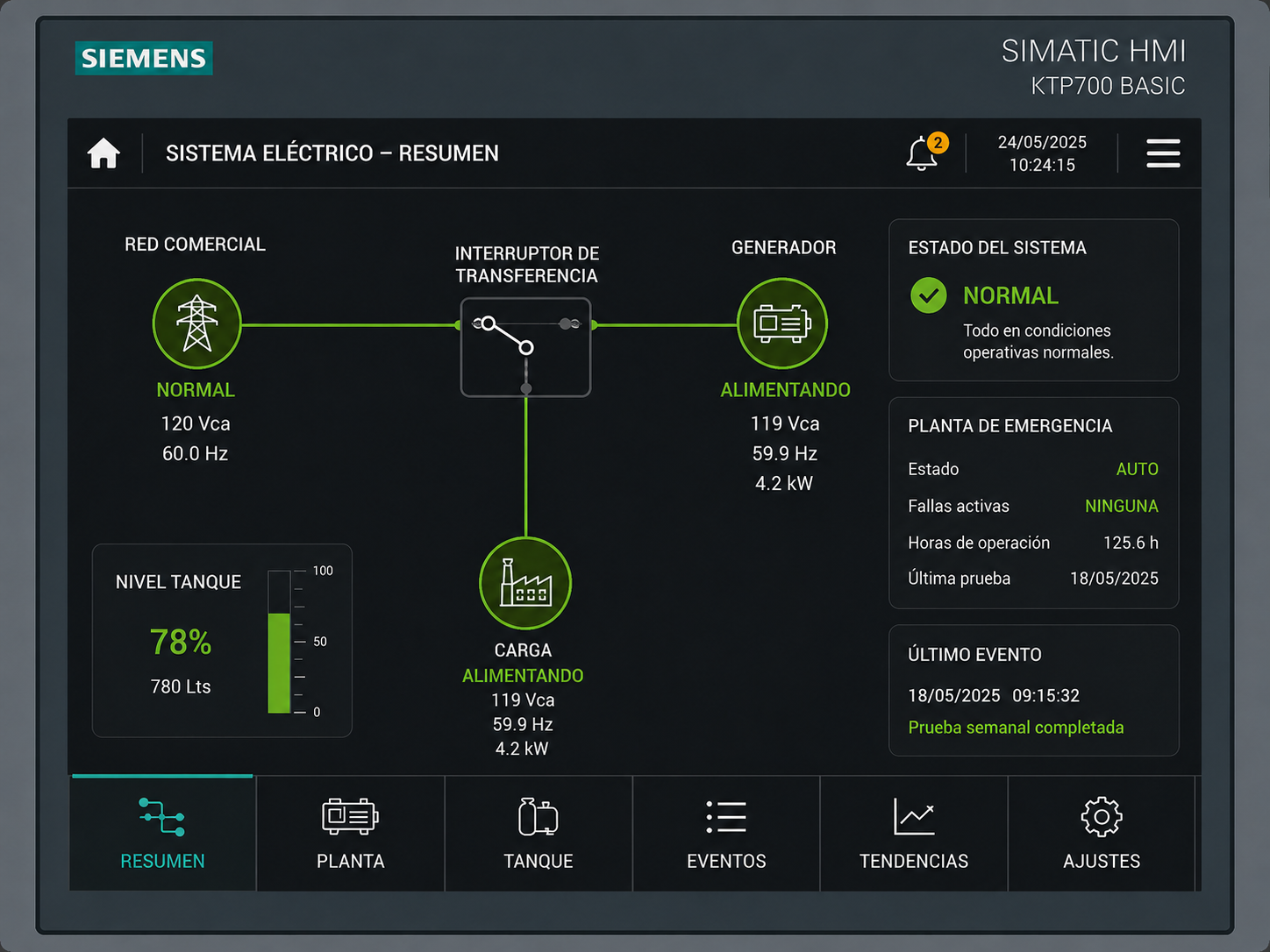The width and height of the screenshot is (1270, 952).
Task: Click the Resumen network diagram icon
Action: (162, 817)
